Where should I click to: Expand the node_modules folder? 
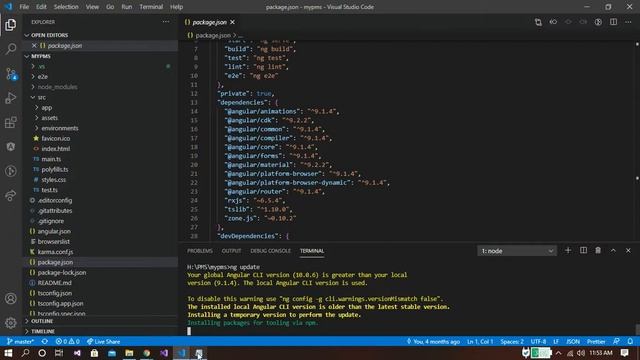tap(100, 87)
